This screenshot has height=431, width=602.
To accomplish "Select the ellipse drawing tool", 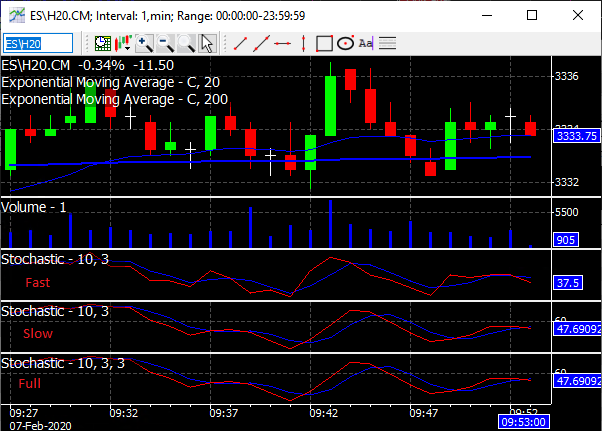I will [x=345, y=43].
